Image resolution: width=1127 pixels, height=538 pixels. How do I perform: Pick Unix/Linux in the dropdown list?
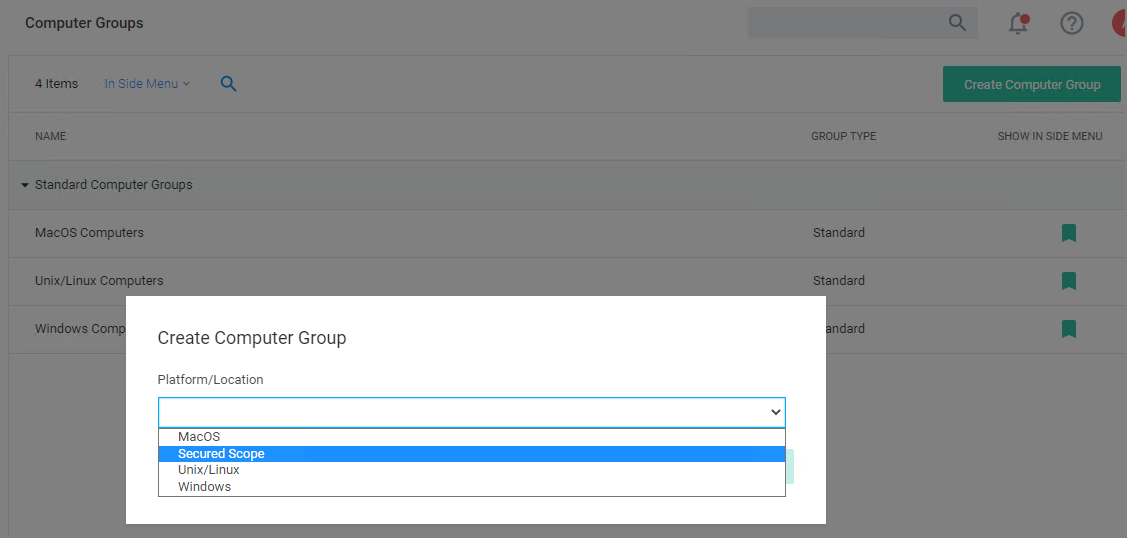click(x=208, y=470)
